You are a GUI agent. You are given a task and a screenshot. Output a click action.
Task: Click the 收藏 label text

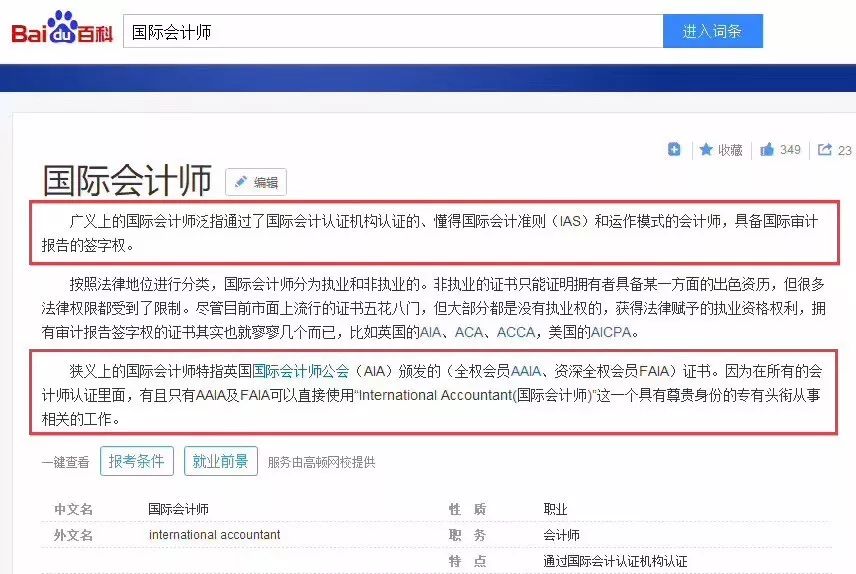[730, 150]
